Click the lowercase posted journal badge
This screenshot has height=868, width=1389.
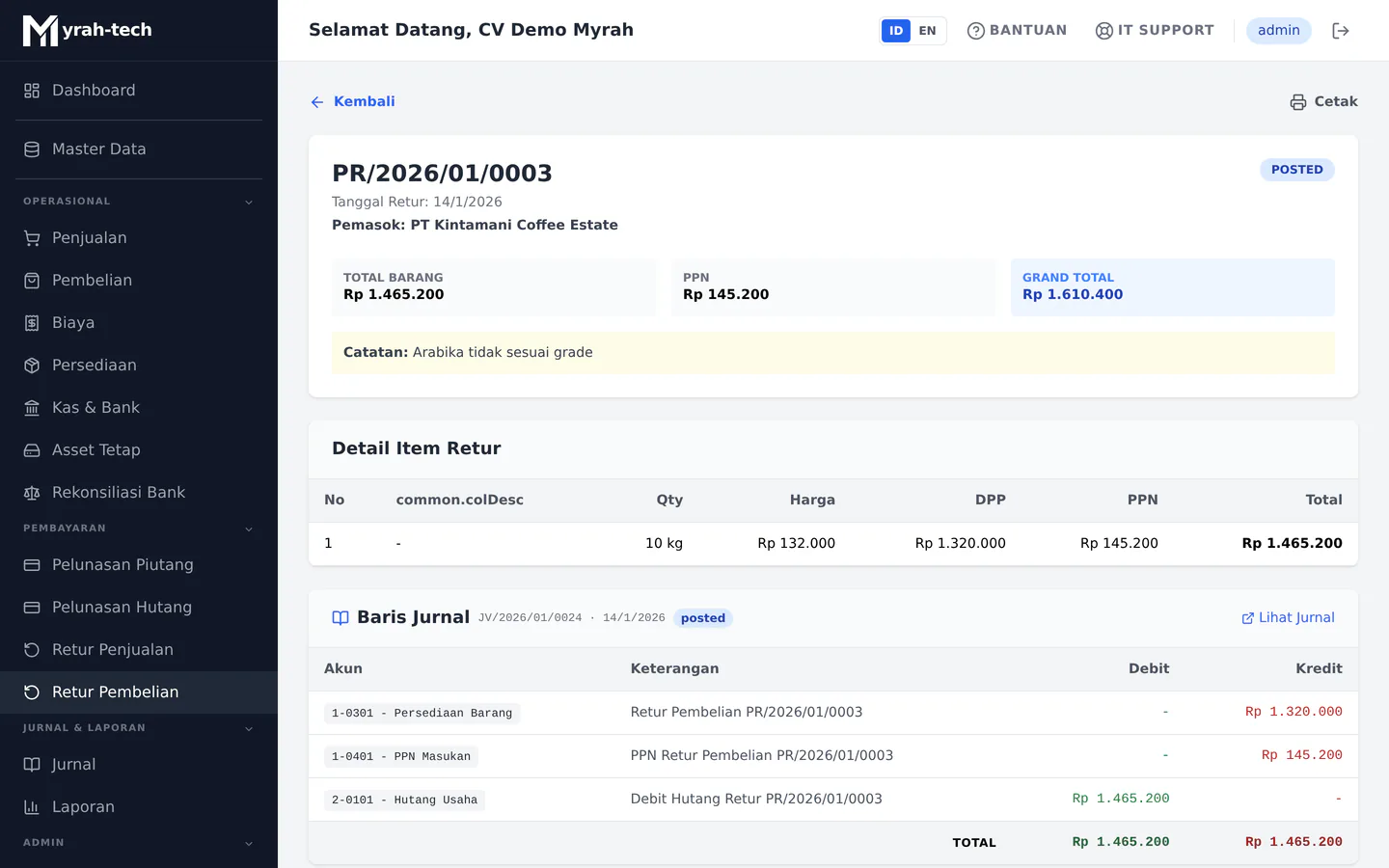pyautogui.click(x=703, y=618)
